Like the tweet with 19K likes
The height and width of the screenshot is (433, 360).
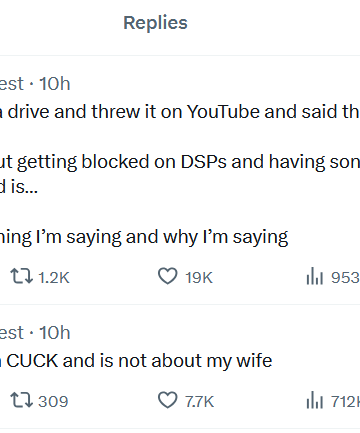click(167, 276)
